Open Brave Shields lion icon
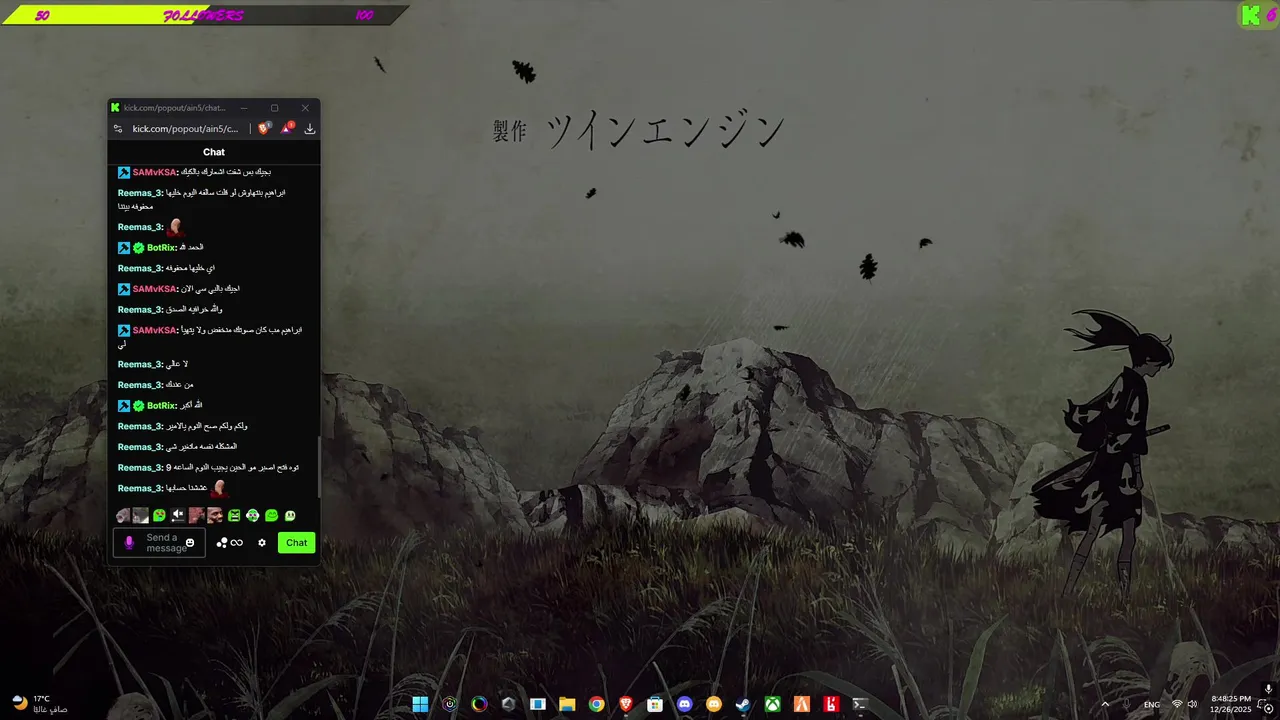The image size is (1280, 720). pyautogui.click(x=264, y=128)
